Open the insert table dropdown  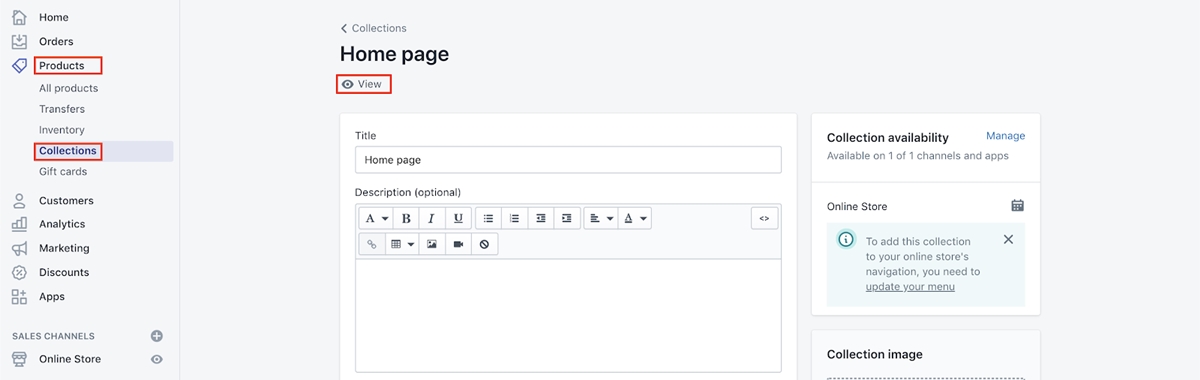[402, 244]
